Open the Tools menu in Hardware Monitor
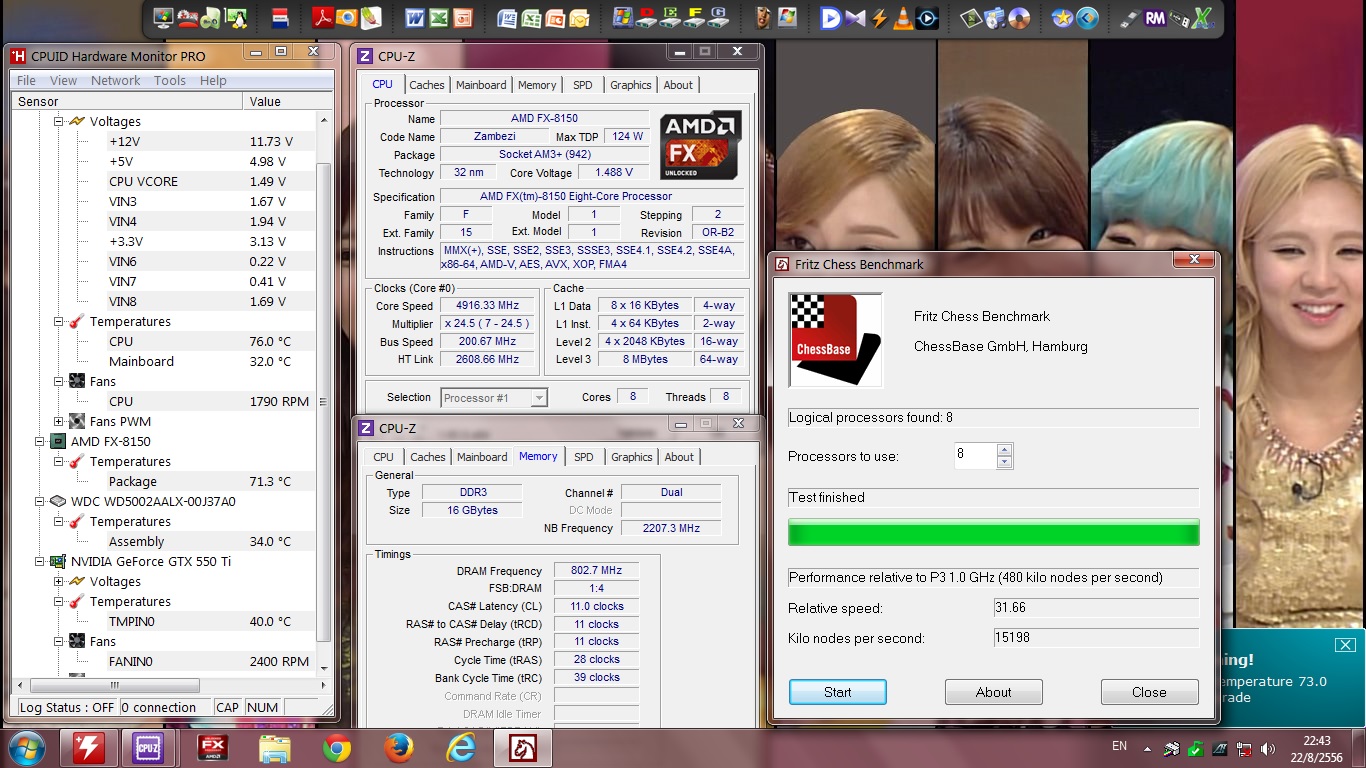This screenshot has width=1366, height=768. tap(170, 80)
